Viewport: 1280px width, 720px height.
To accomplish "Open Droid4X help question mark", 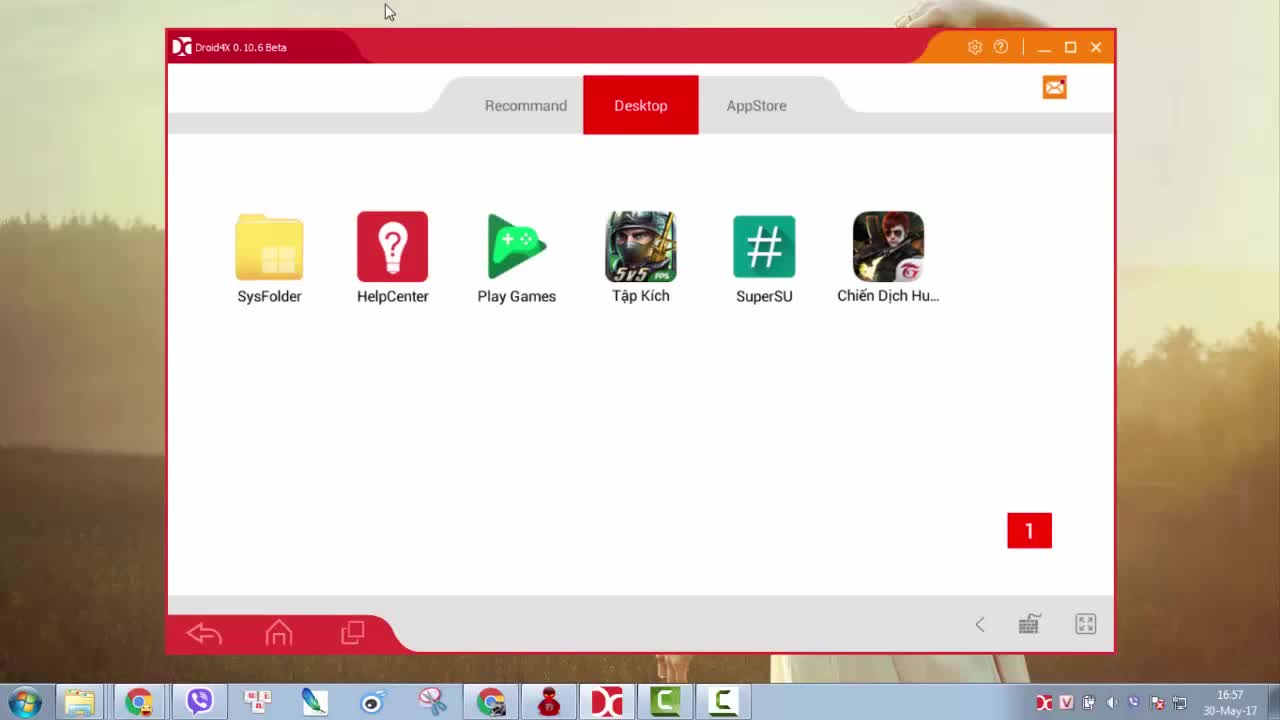I will click(1001, 47).
